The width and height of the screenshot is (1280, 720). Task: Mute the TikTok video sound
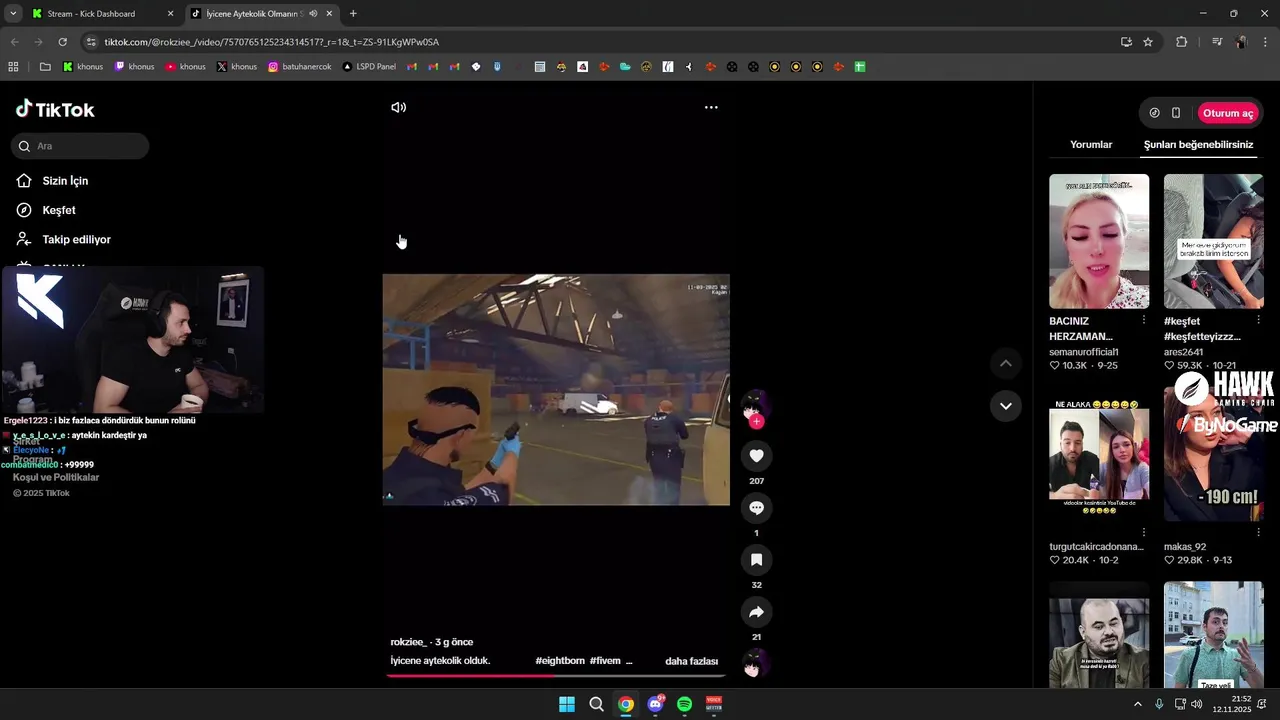398,107
